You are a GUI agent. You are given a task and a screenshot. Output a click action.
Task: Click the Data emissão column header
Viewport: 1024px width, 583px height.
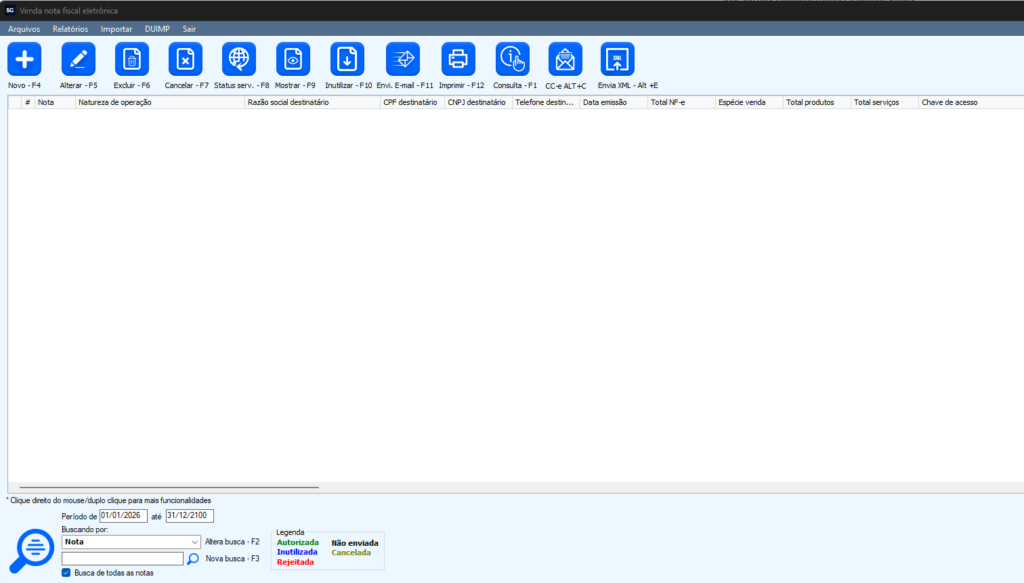point(613,102)
